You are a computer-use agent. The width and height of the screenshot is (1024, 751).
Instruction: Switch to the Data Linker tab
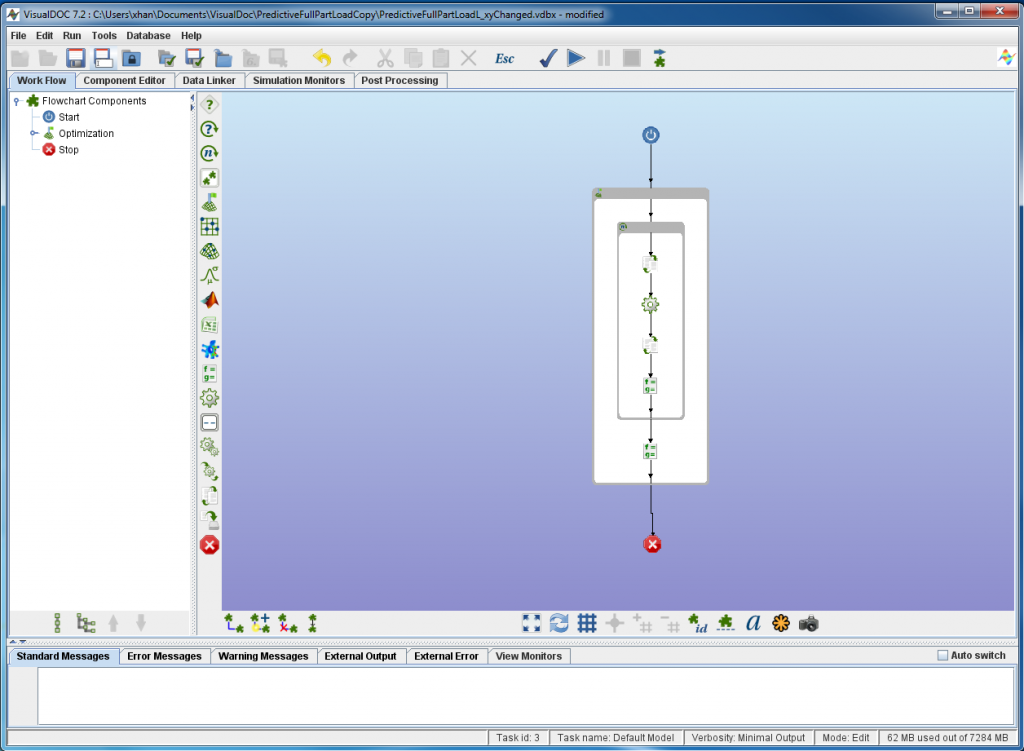click(x=209, y=80)
